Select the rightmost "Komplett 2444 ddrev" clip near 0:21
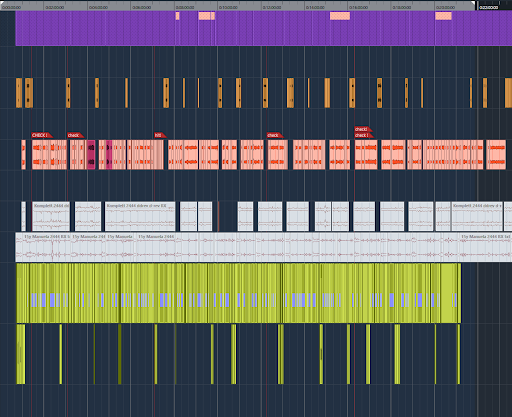The image size is (512, 417). tap(477, 216)
